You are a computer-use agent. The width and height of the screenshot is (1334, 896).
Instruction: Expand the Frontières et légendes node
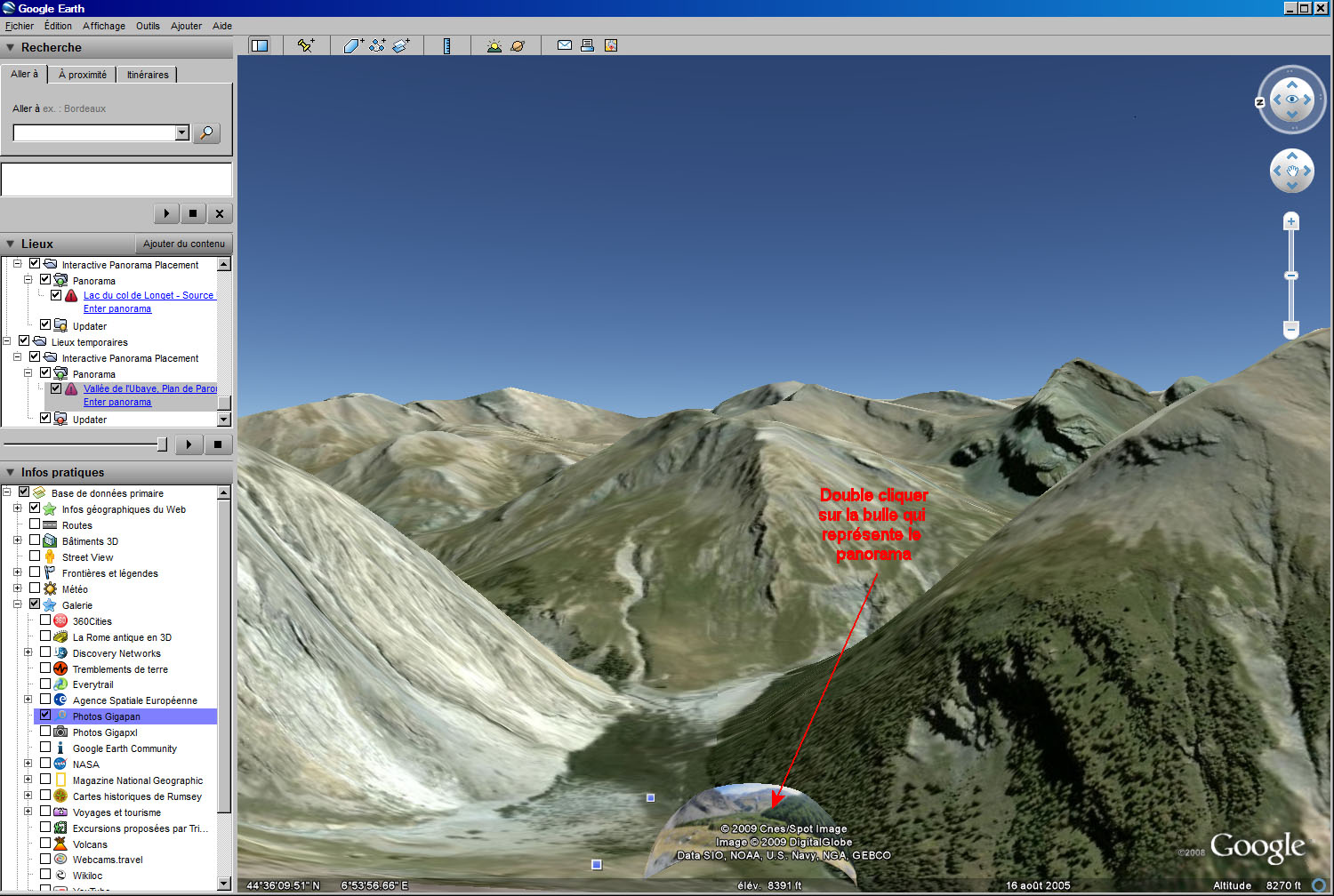(17, 572)
